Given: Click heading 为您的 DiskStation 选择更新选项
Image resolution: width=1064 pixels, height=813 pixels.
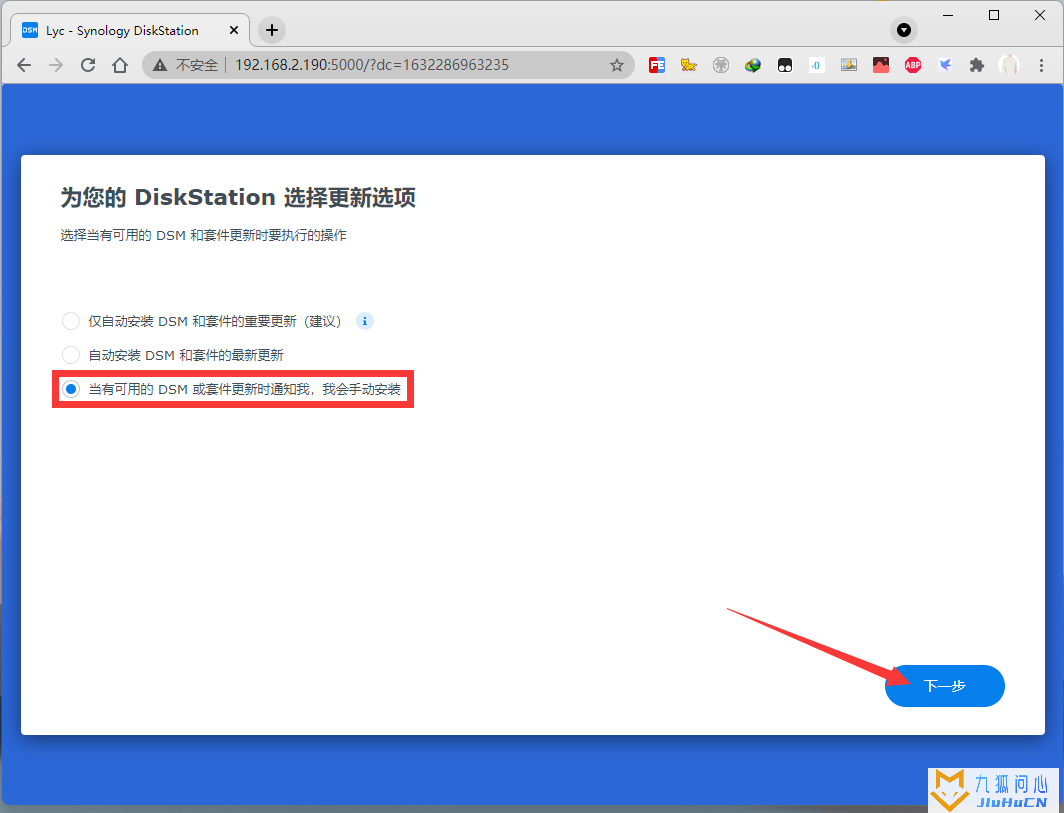Looking at the screenshot, I should tap(238, 197).
